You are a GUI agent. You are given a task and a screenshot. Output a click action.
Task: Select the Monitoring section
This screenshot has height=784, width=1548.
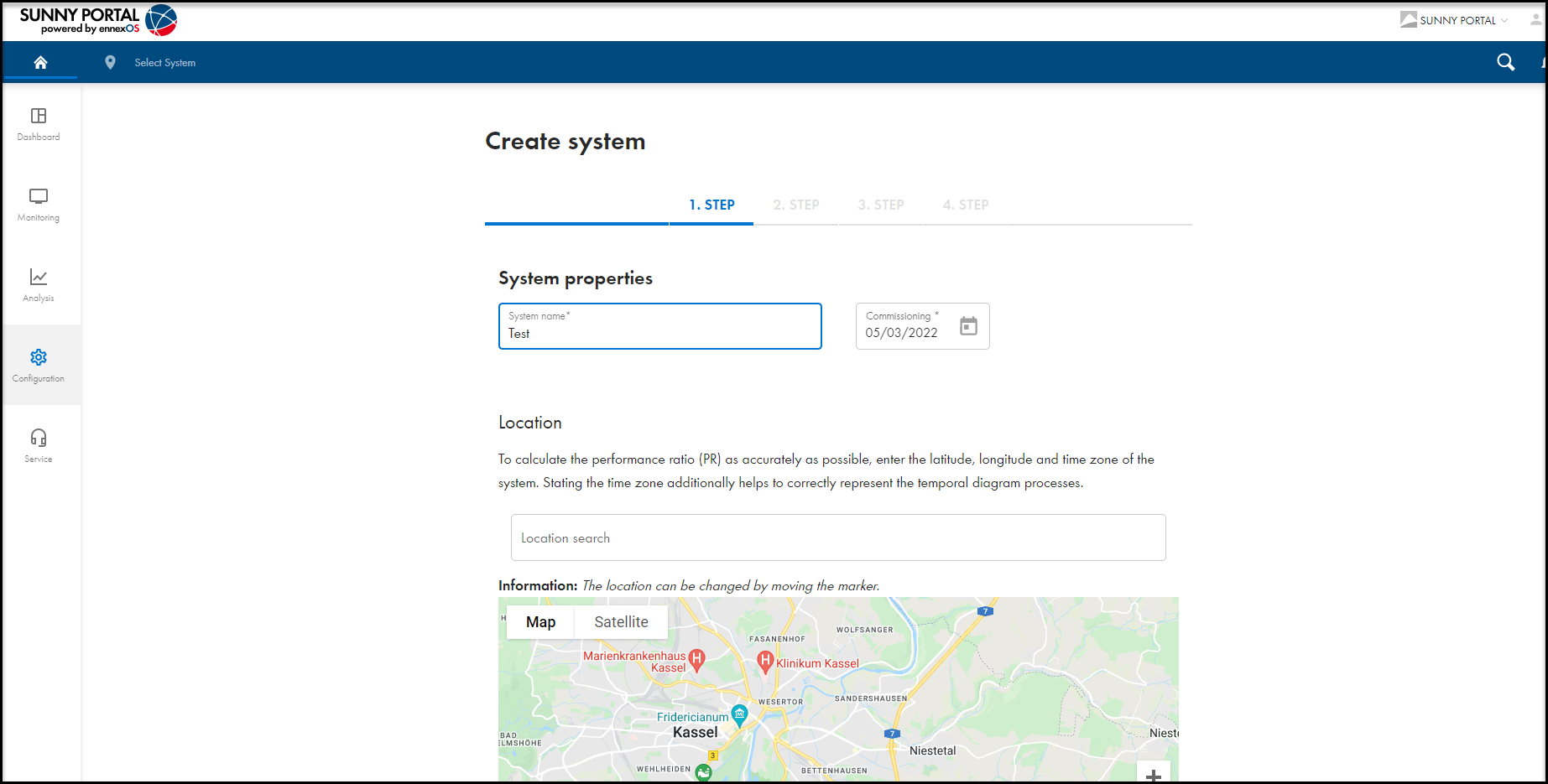(38, 204)
